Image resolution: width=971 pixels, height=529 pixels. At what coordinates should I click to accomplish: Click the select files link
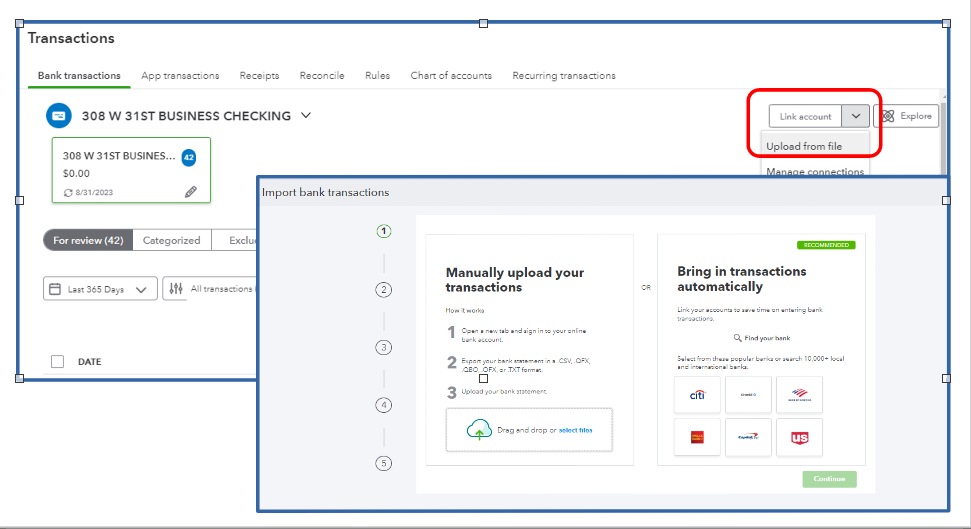pos(576,430)
